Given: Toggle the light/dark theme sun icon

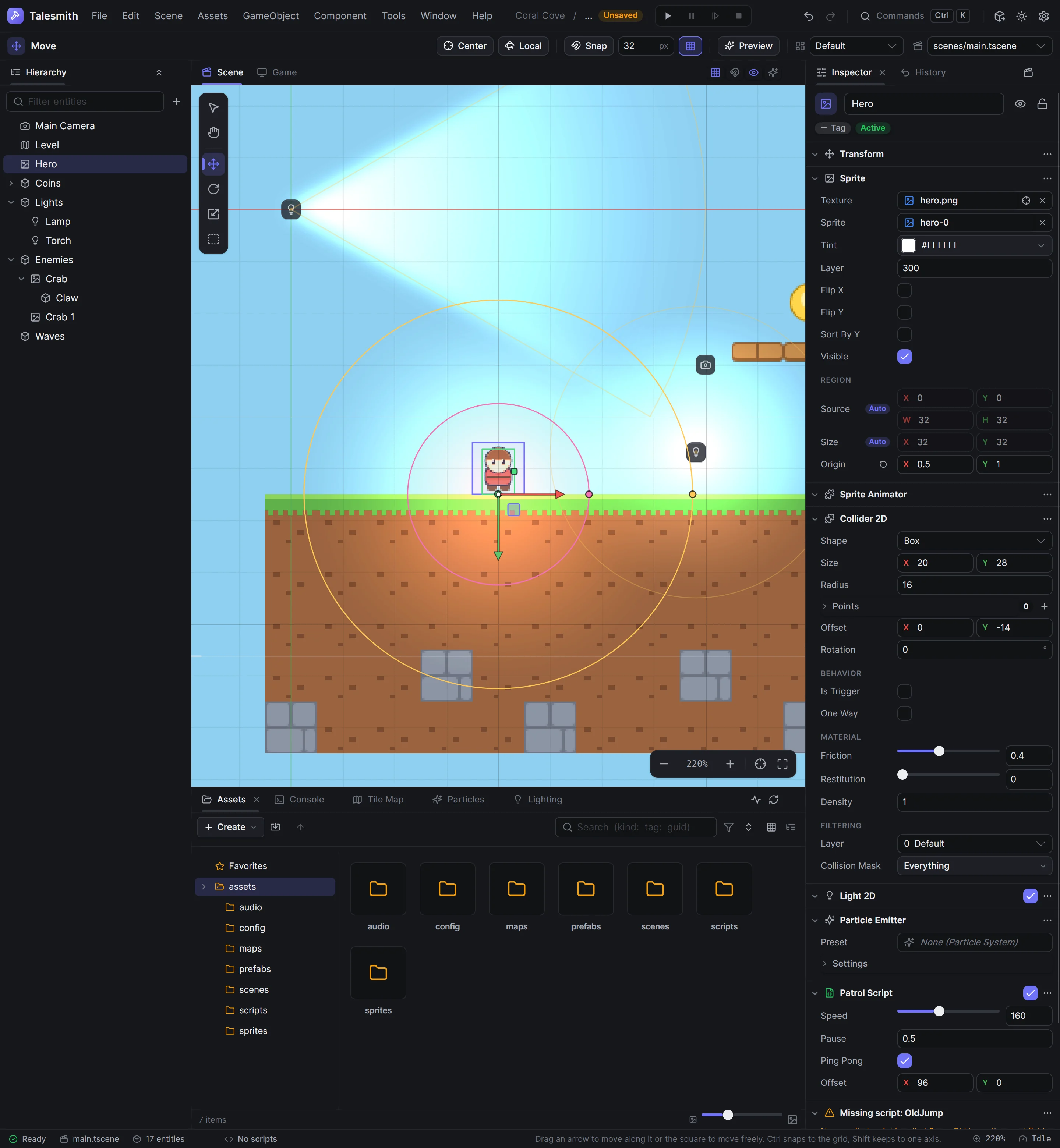Looking at the screenshot, I should (x=1022, y=16).
